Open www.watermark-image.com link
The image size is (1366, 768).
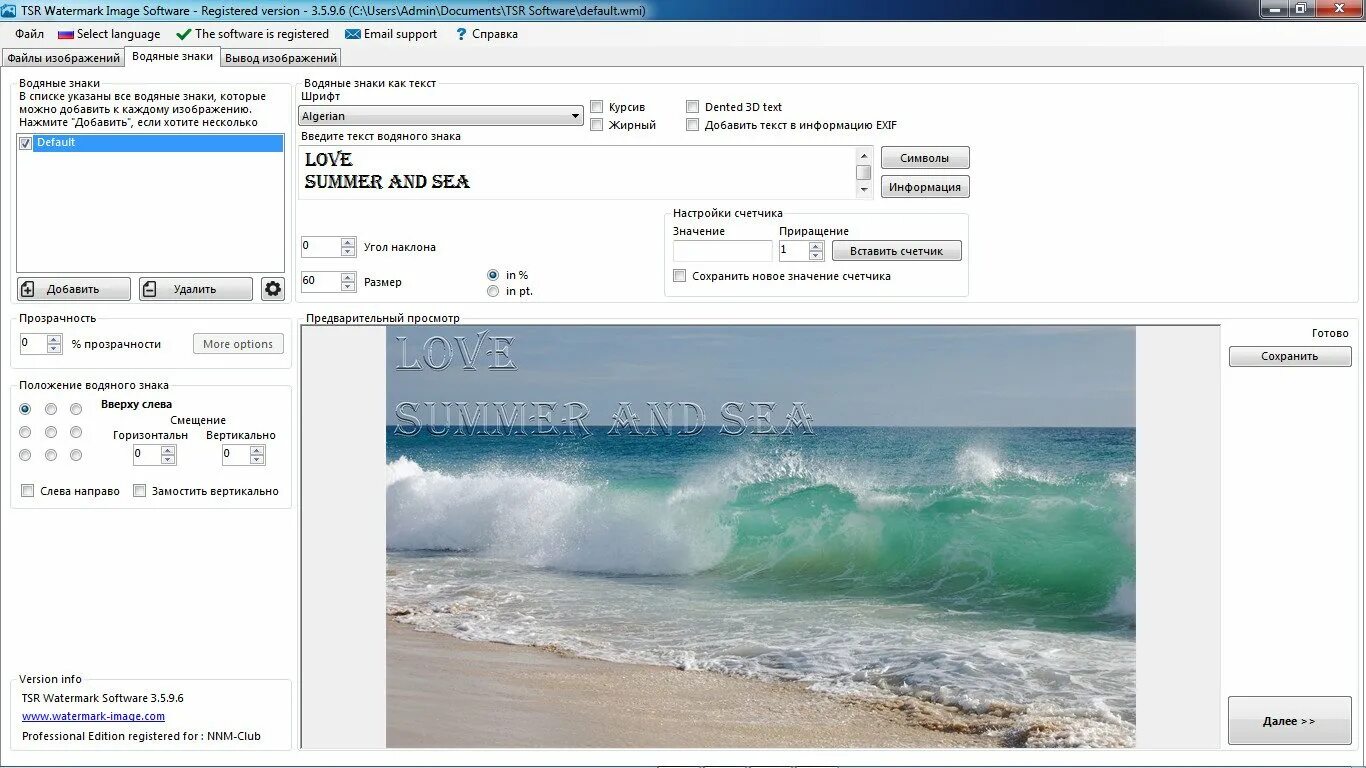[x=93, y=717]
